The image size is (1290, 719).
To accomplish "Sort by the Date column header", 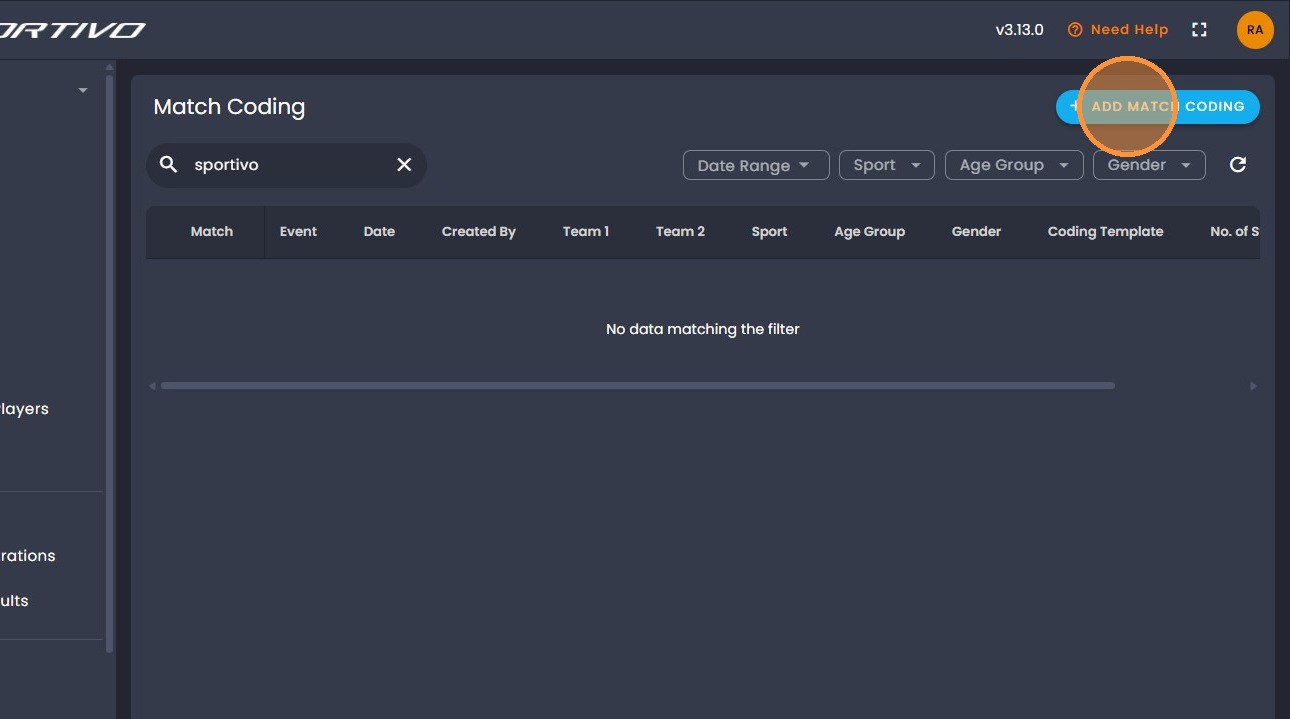I will click(x=379, y=232).
